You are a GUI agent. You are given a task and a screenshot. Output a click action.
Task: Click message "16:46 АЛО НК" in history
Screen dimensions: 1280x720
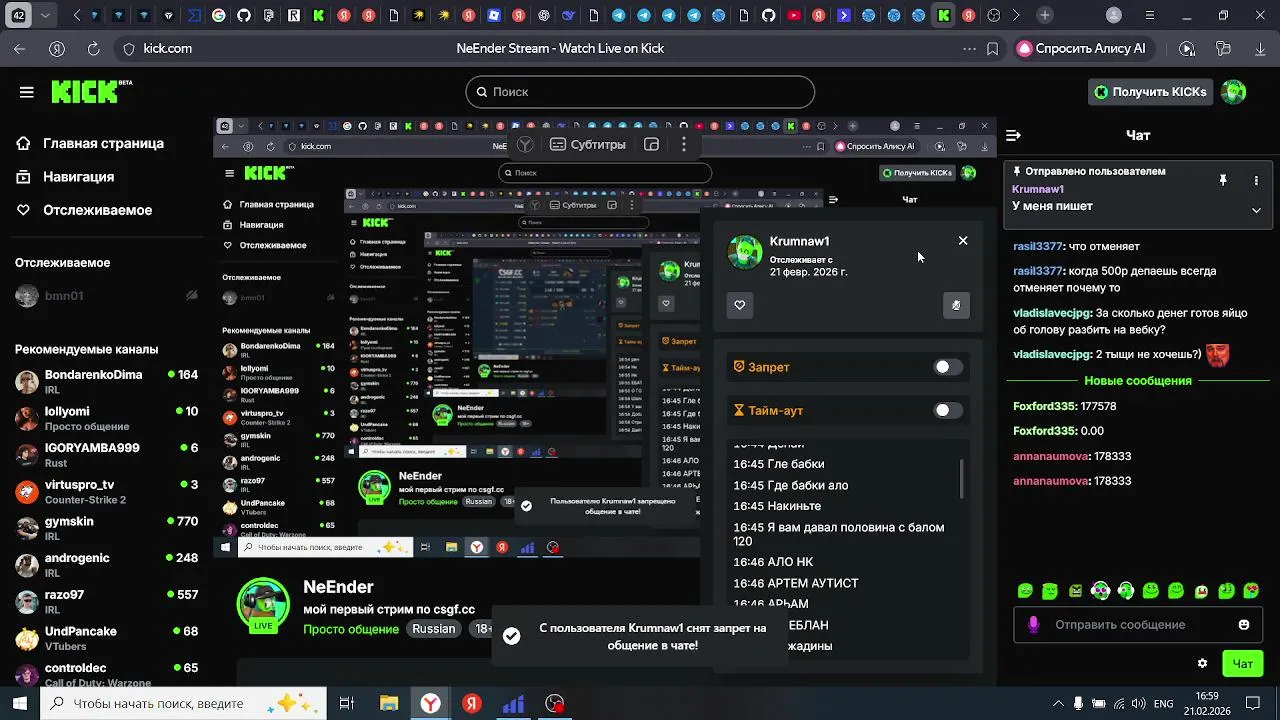click(773, 562)
